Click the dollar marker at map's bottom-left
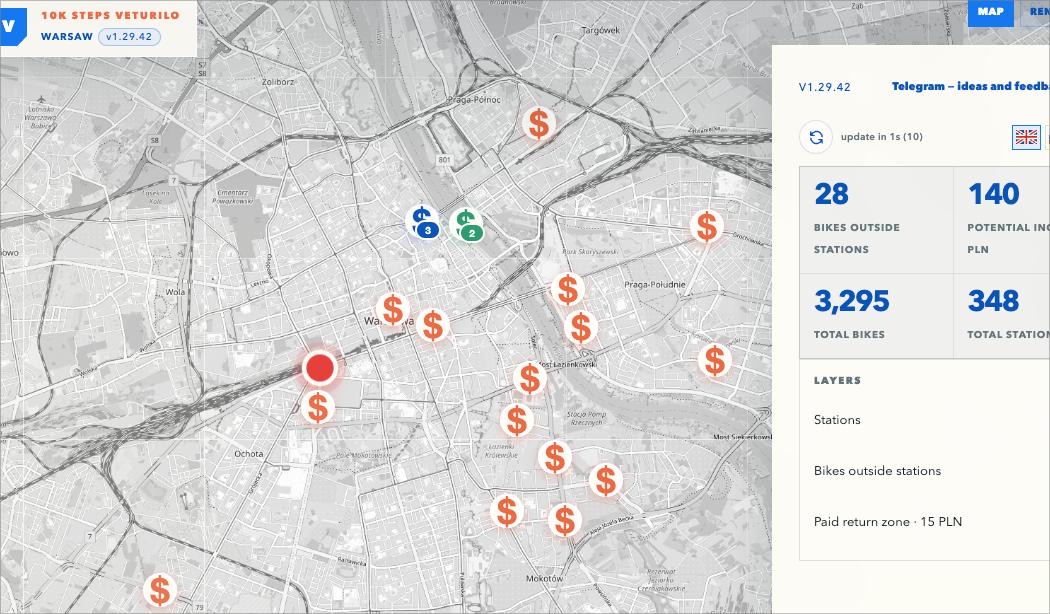 160,591
